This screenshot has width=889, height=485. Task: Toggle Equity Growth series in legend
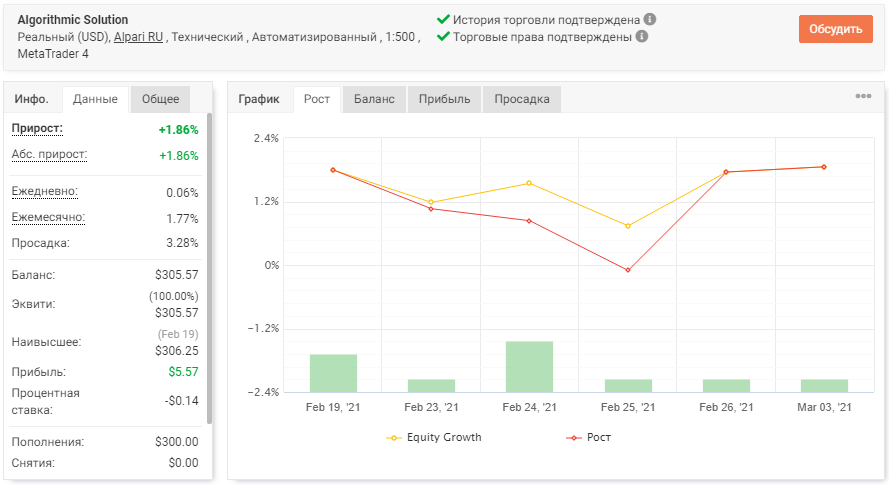click(434, 437)
